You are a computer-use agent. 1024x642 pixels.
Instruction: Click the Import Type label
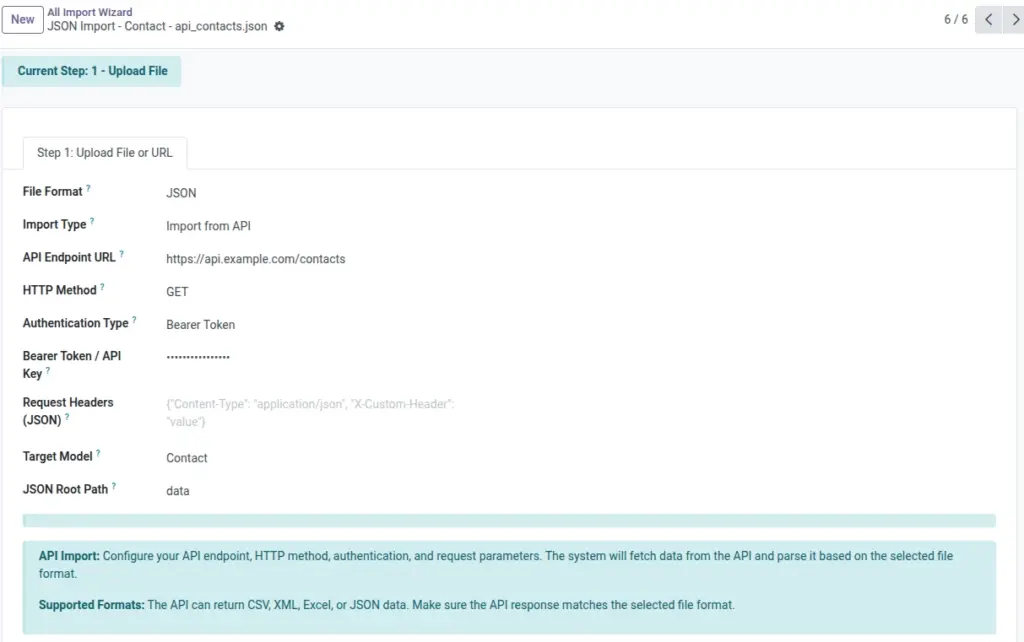pos(54,225)
